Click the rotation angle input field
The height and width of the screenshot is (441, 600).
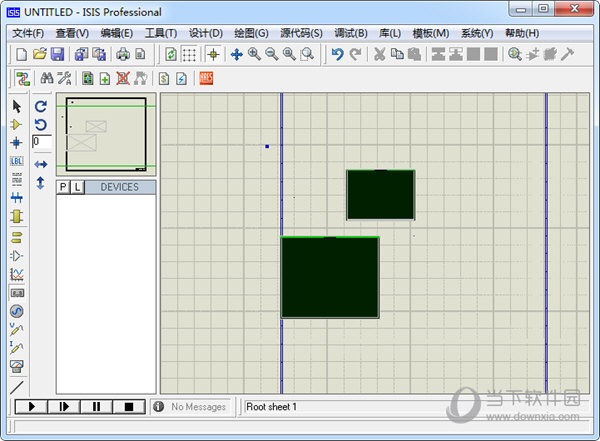pos(41,143)
